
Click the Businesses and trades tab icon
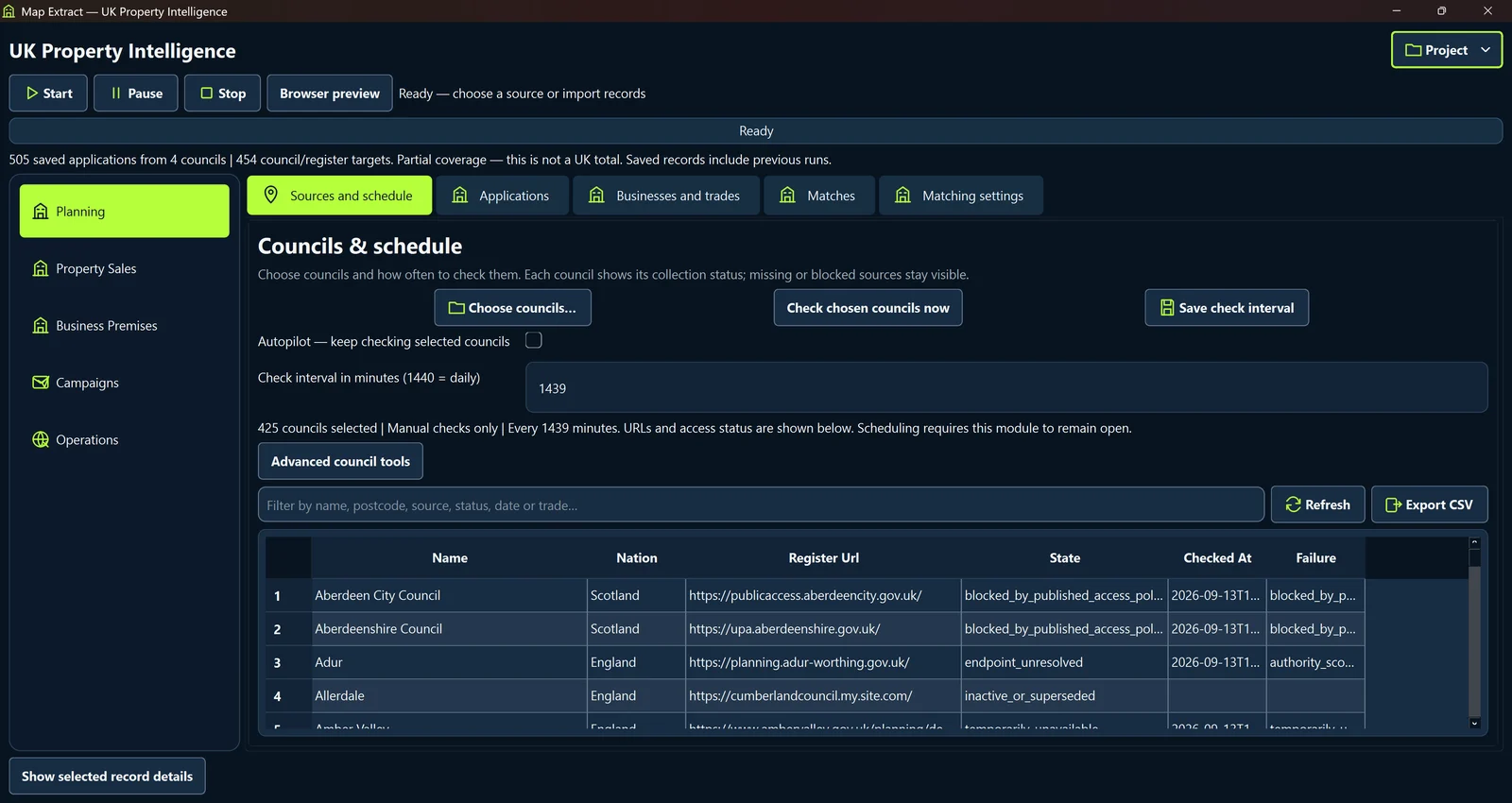pyautogui.click(x=597, y=195)
